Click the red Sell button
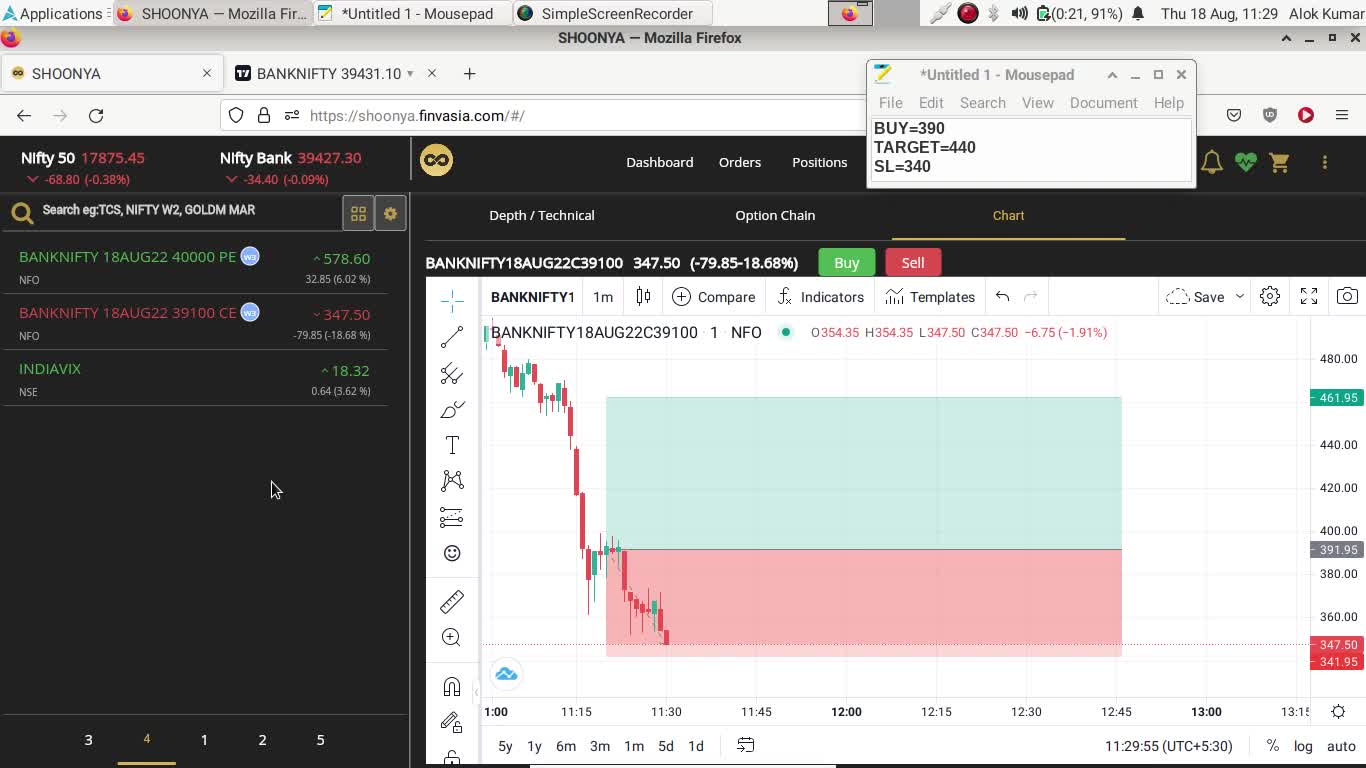The image size is (1366, 768). pos(913,262)
